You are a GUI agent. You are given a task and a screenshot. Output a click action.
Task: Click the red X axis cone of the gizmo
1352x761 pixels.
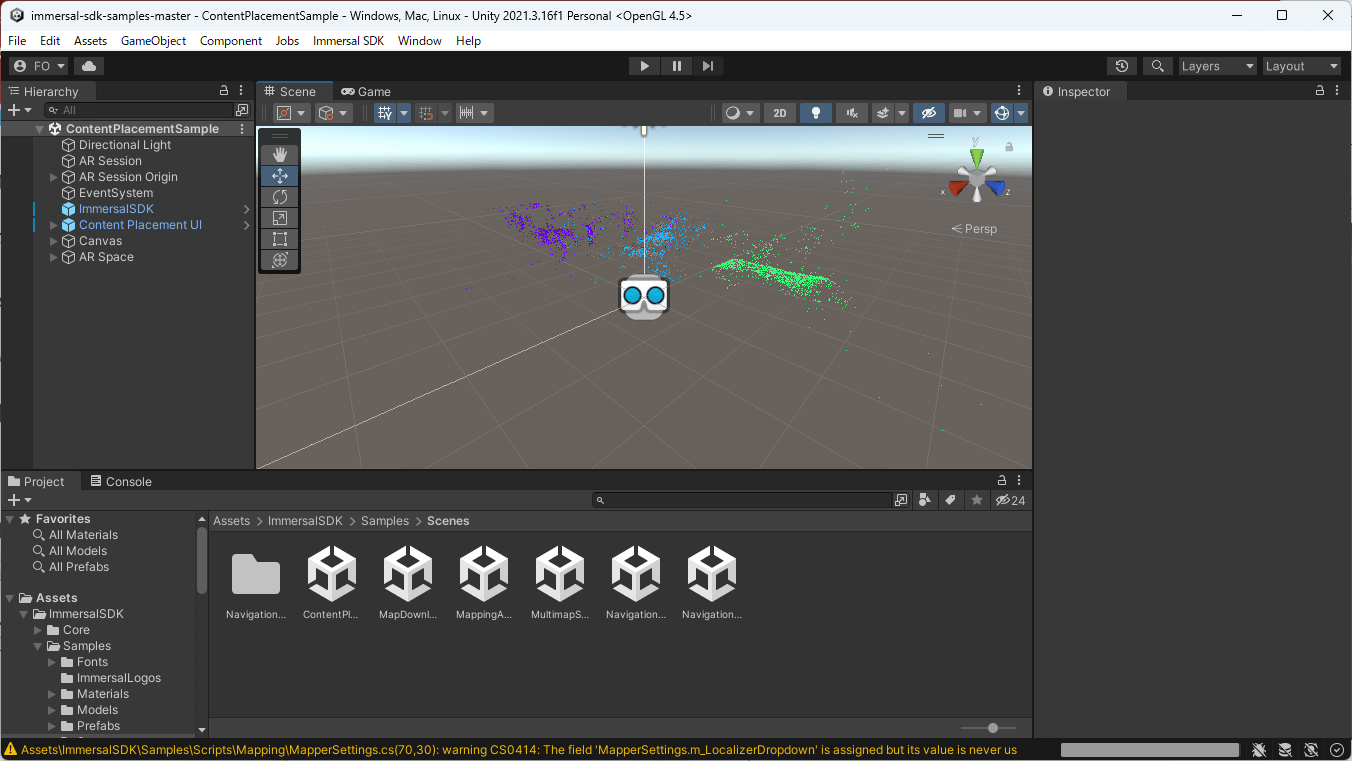click(958, 188)
